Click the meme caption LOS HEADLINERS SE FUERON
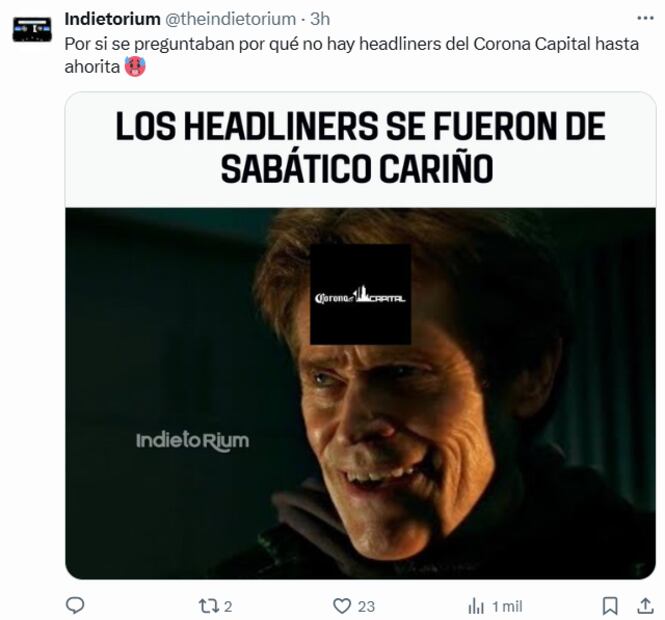The height and width of the screenshot is (620, 665). coord(360,147)
